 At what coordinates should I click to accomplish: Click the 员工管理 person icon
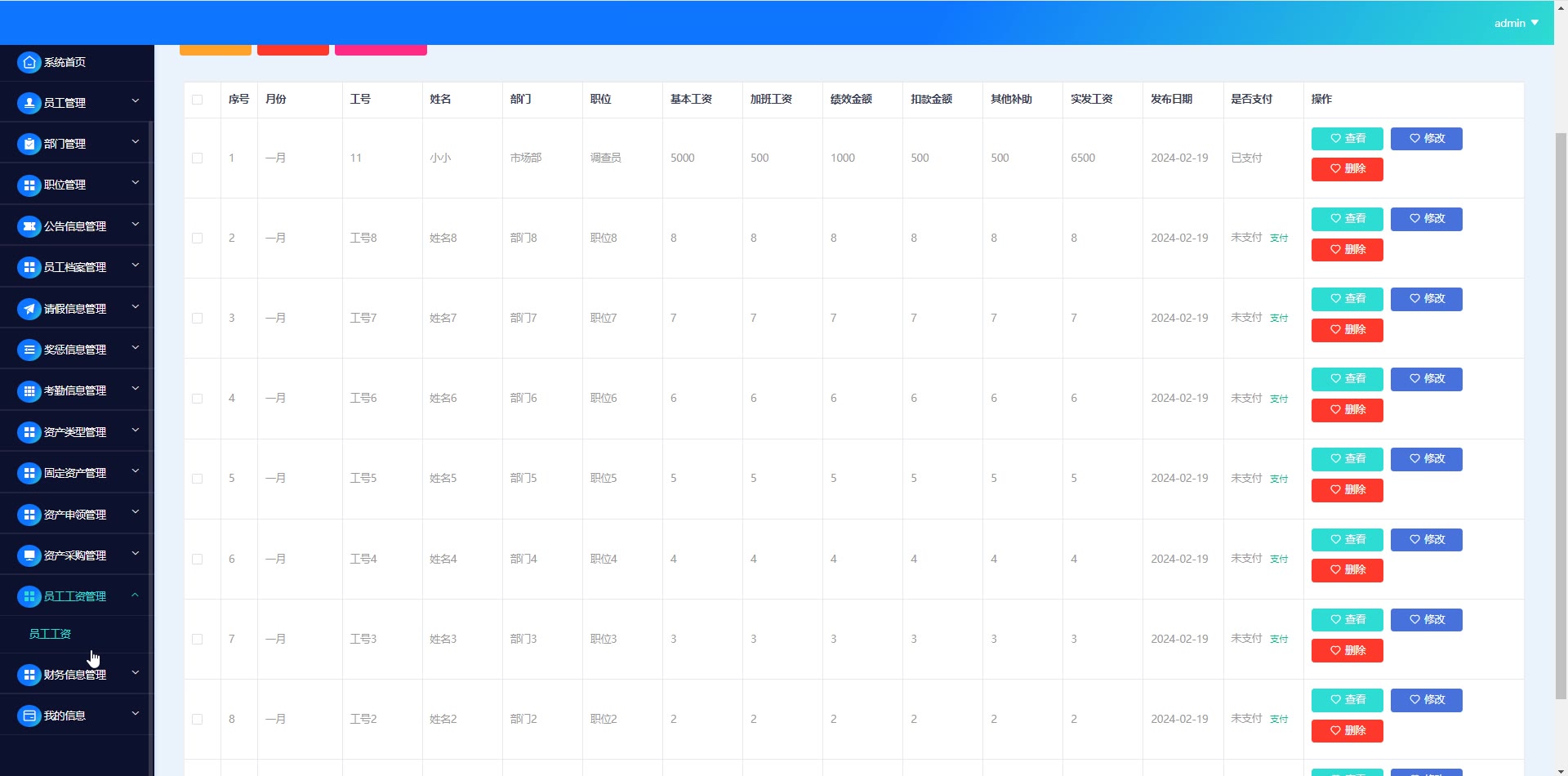[29, 103]
